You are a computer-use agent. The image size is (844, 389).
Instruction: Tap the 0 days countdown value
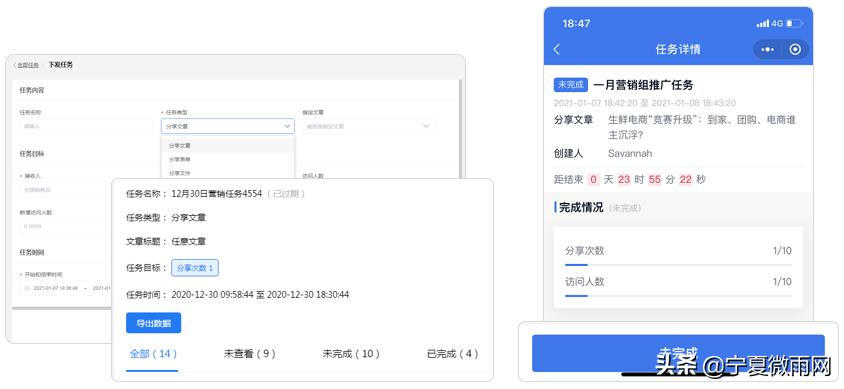click(593, 180)
